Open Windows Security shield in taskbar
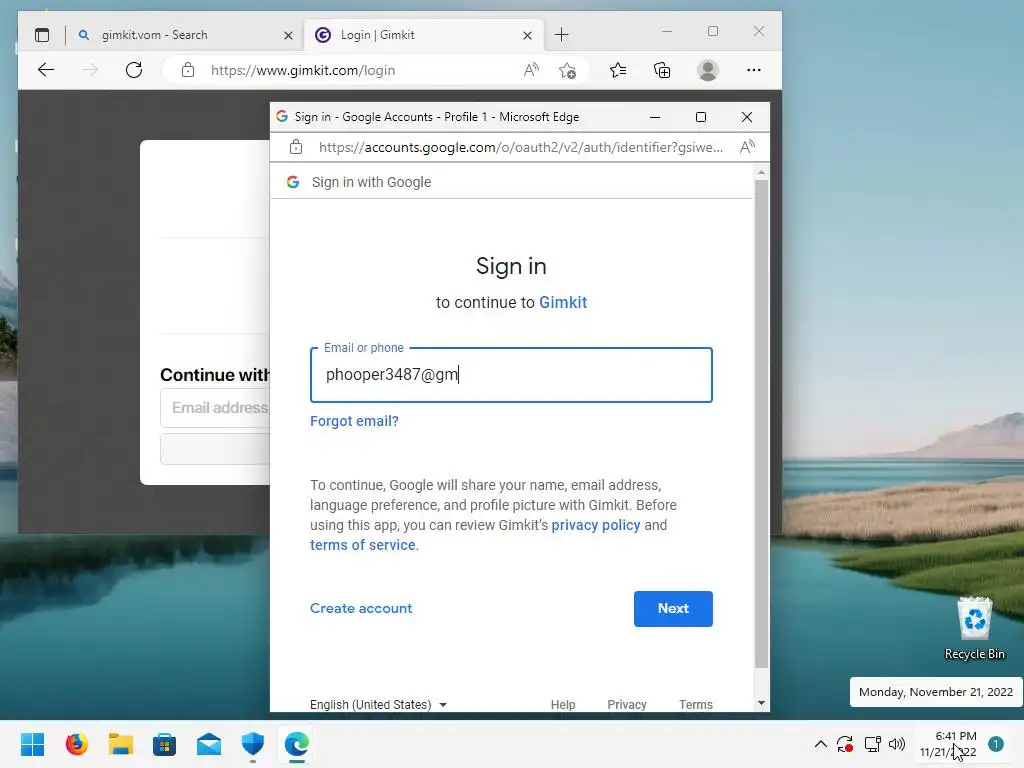Screen dimensions: 1024x768 (253, 744)
